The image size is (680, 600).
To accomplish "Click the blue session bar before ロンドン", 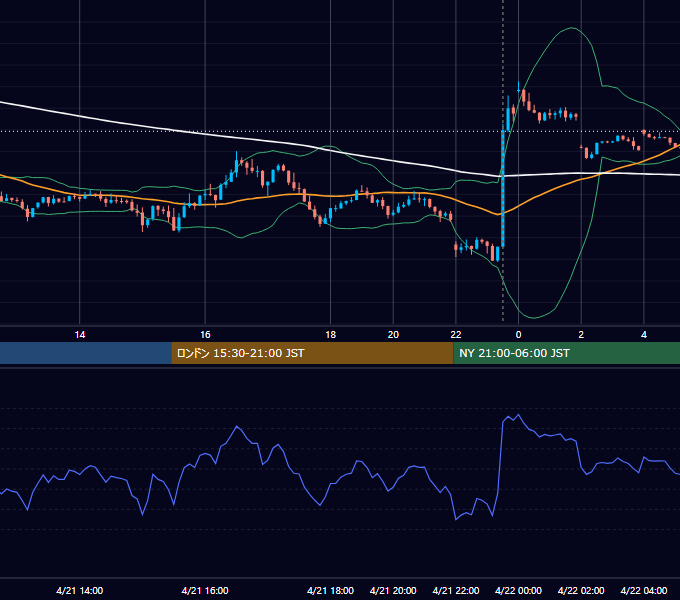I will pyautogui.click(x=86, y=353).
